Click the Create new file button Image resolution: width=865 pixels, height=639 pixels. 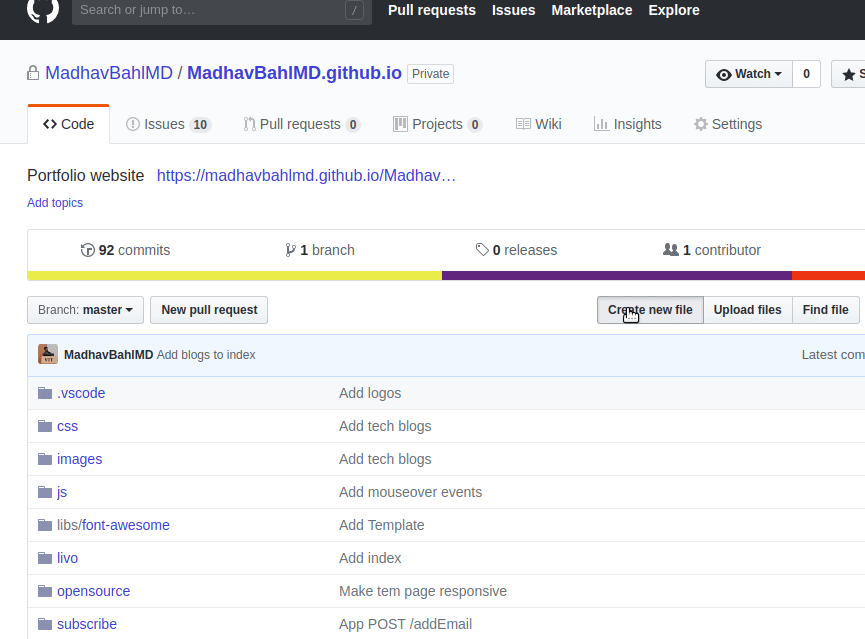(650, 310)
